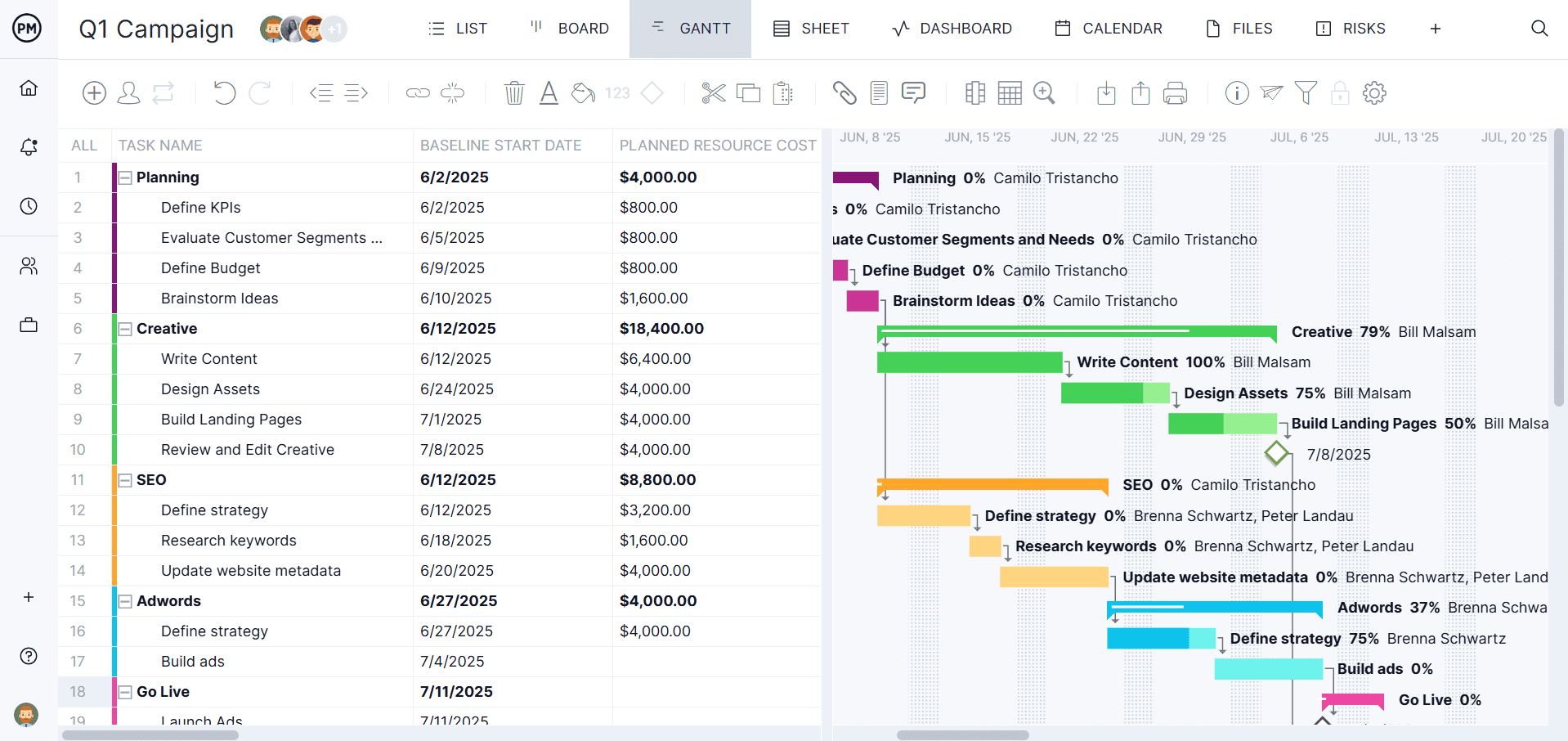Collapse the Planning task group
The width and height of the screenshot is (1568, 741).
coord(125,177)
